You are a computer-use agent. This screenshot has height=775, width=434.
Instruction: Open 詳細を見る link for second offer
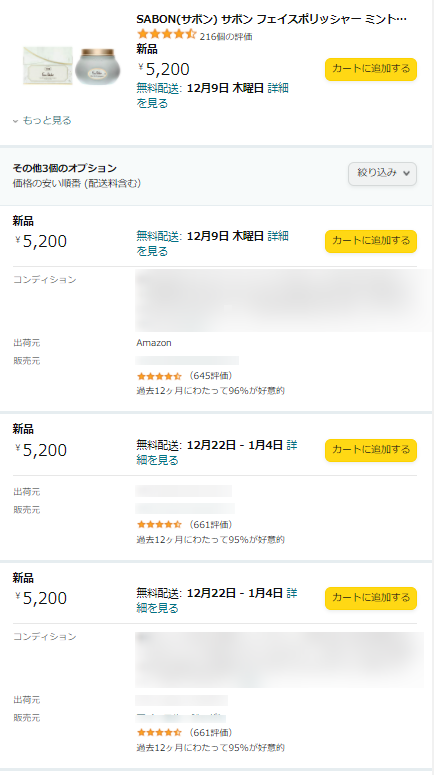217,453
